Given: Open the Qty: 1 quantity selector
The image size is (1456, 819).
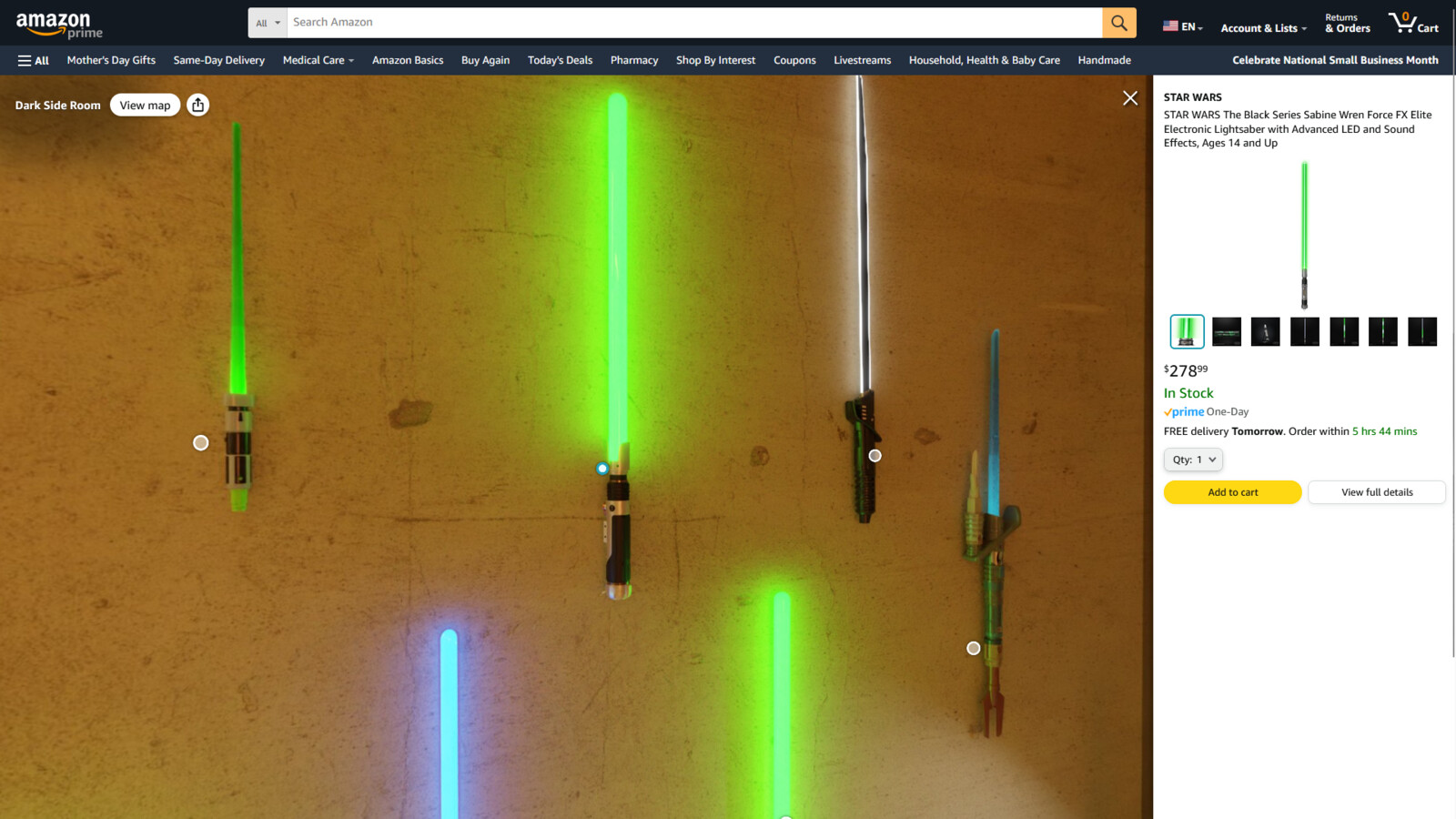Looking at the screenshot, I should [x=1193, y=460].
